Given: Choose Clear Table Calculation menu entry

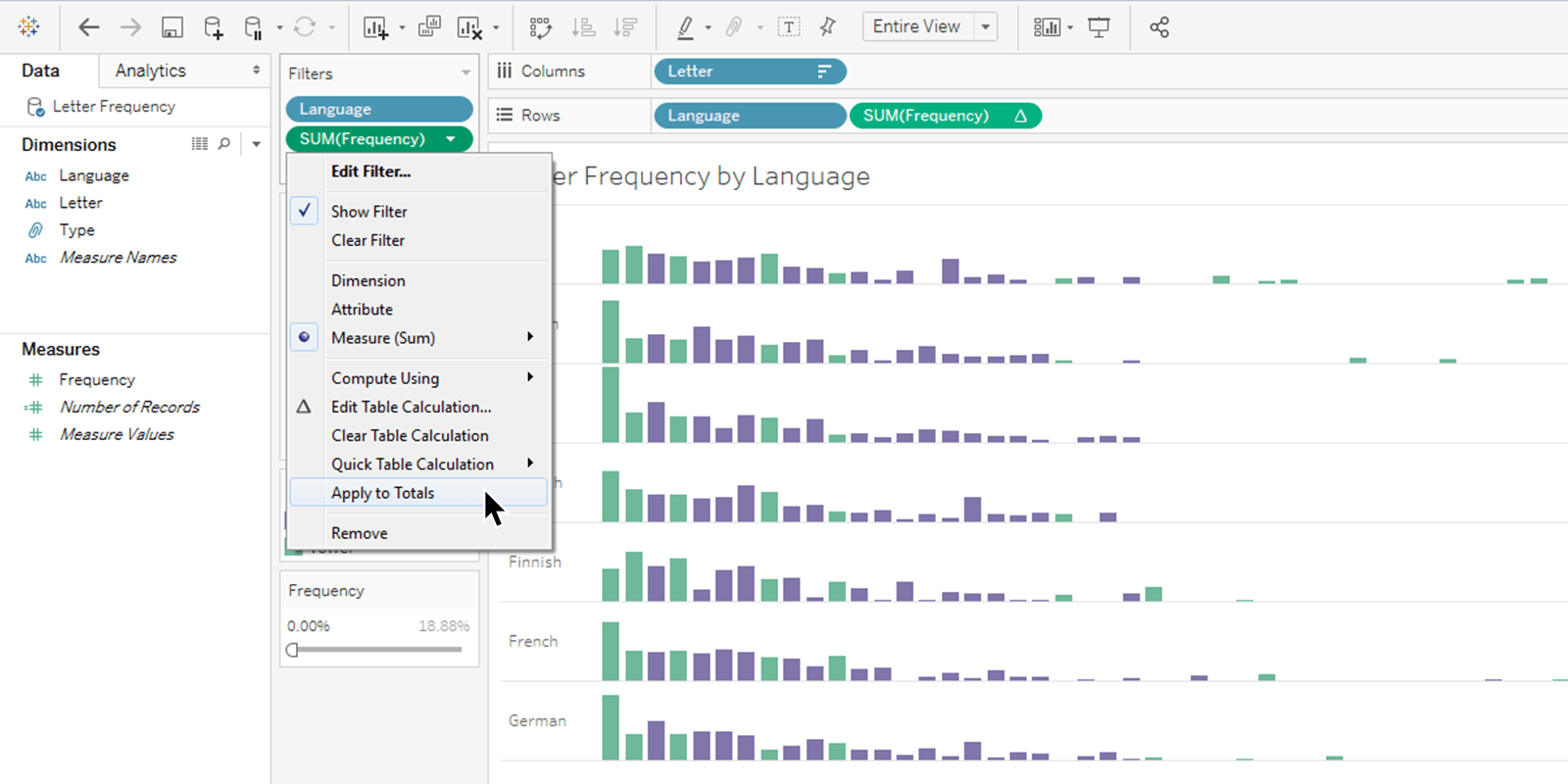Looking at the screenshot, I should click(410, 435).
